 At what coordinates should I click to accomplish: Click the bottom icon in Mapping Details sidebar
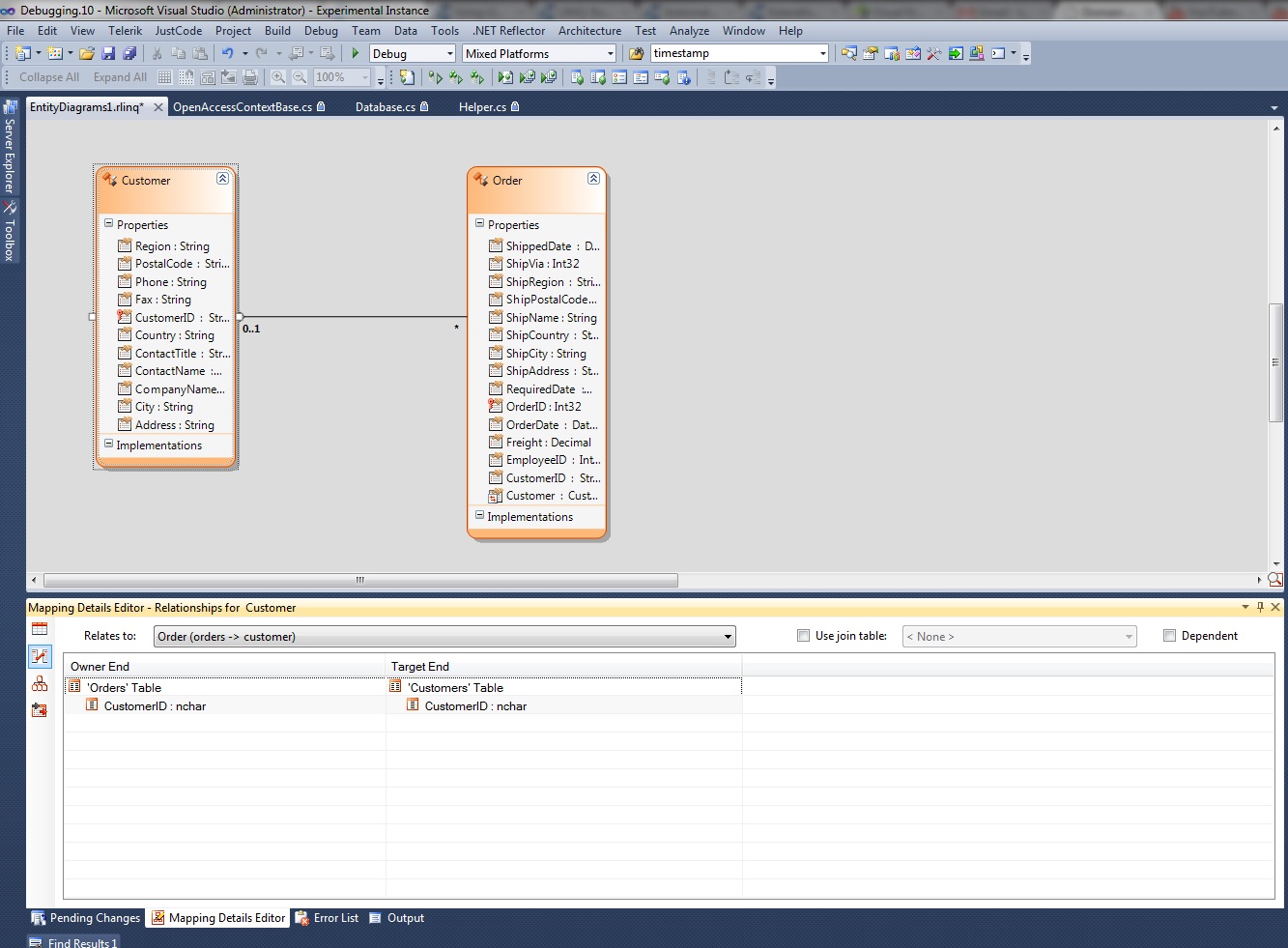(x=40, y=710)
